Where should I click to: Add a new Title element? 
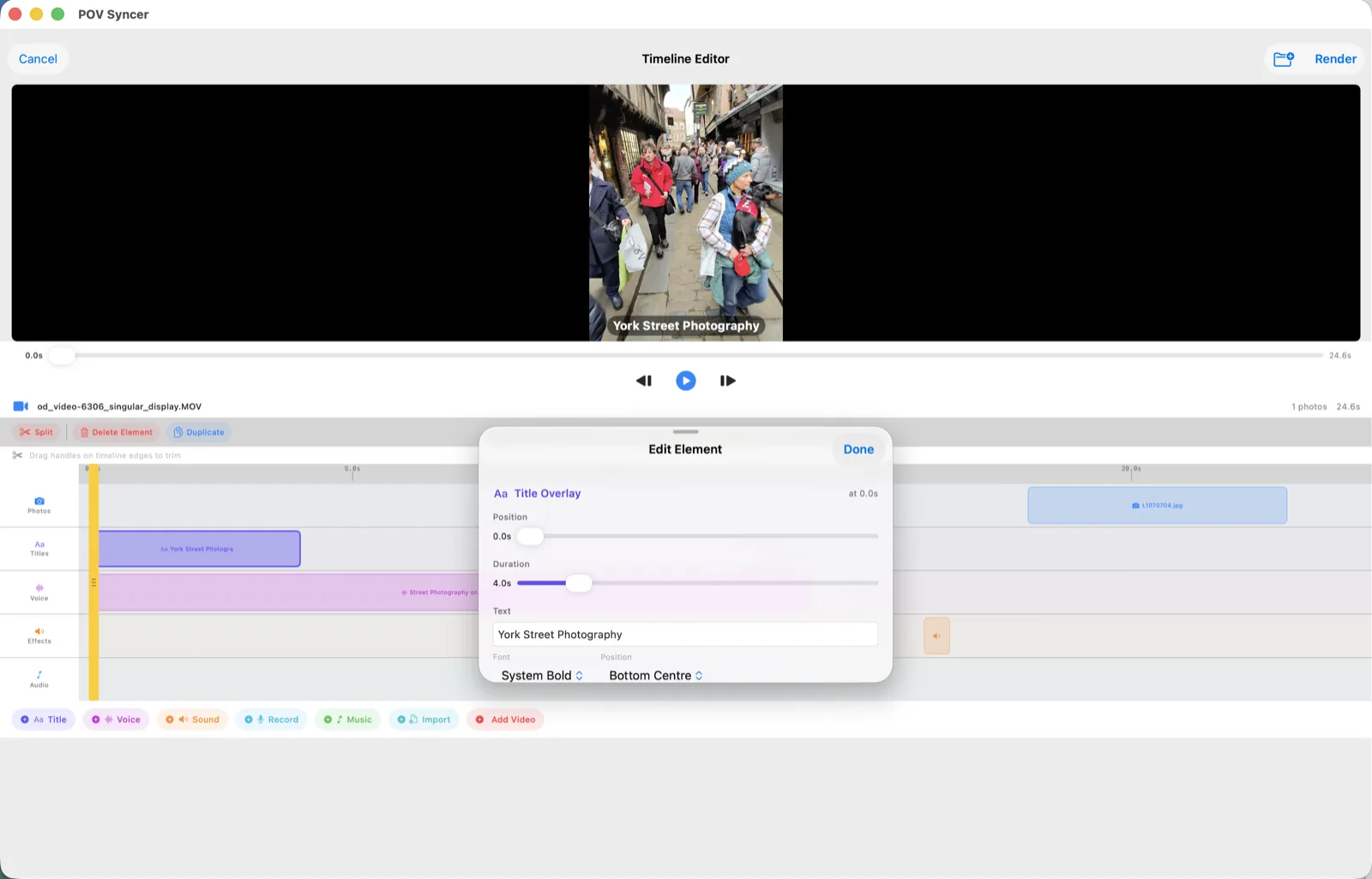(44, 719)
